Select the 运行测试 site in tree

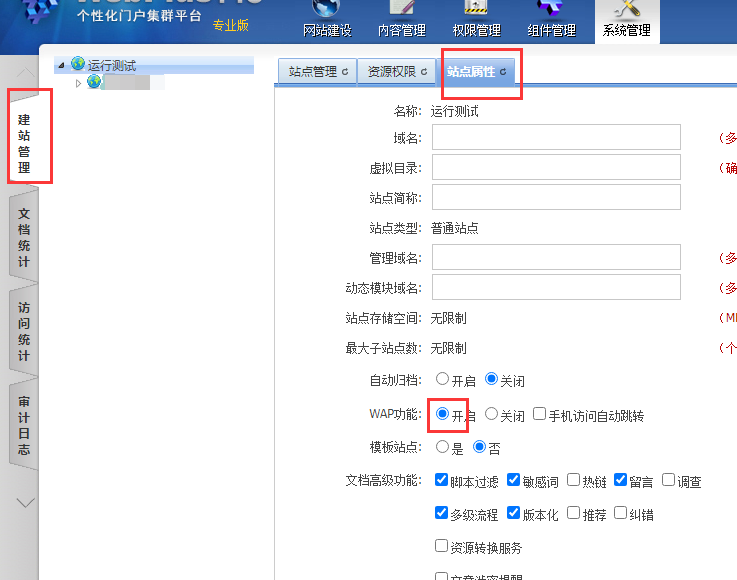112,66
